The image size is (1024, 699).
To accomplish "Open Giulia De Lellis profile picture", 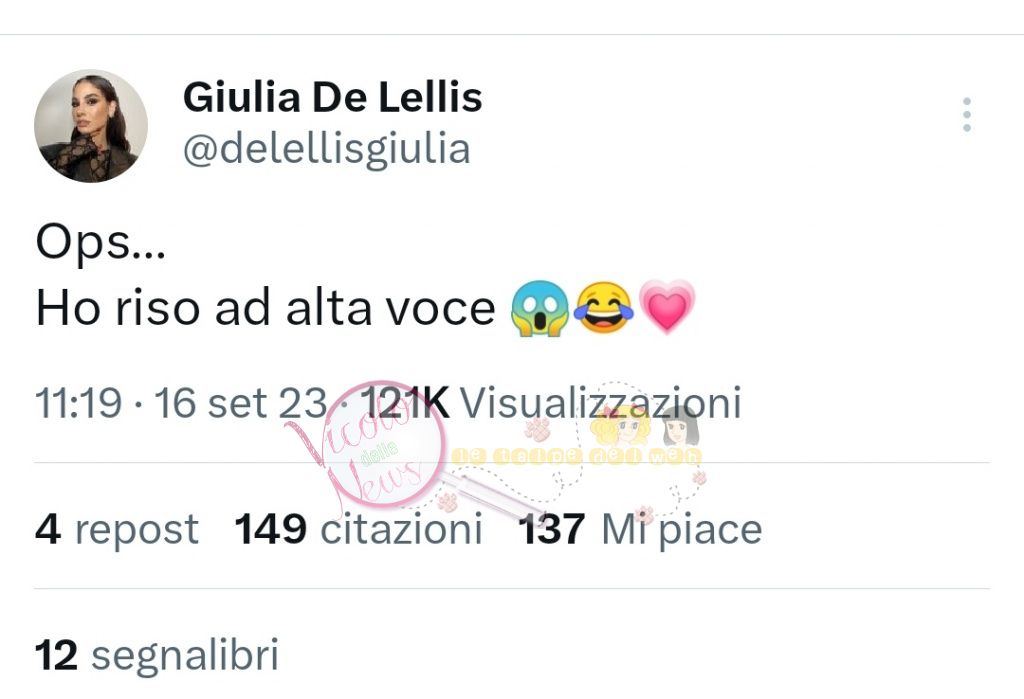I will (x=91, y=125).
